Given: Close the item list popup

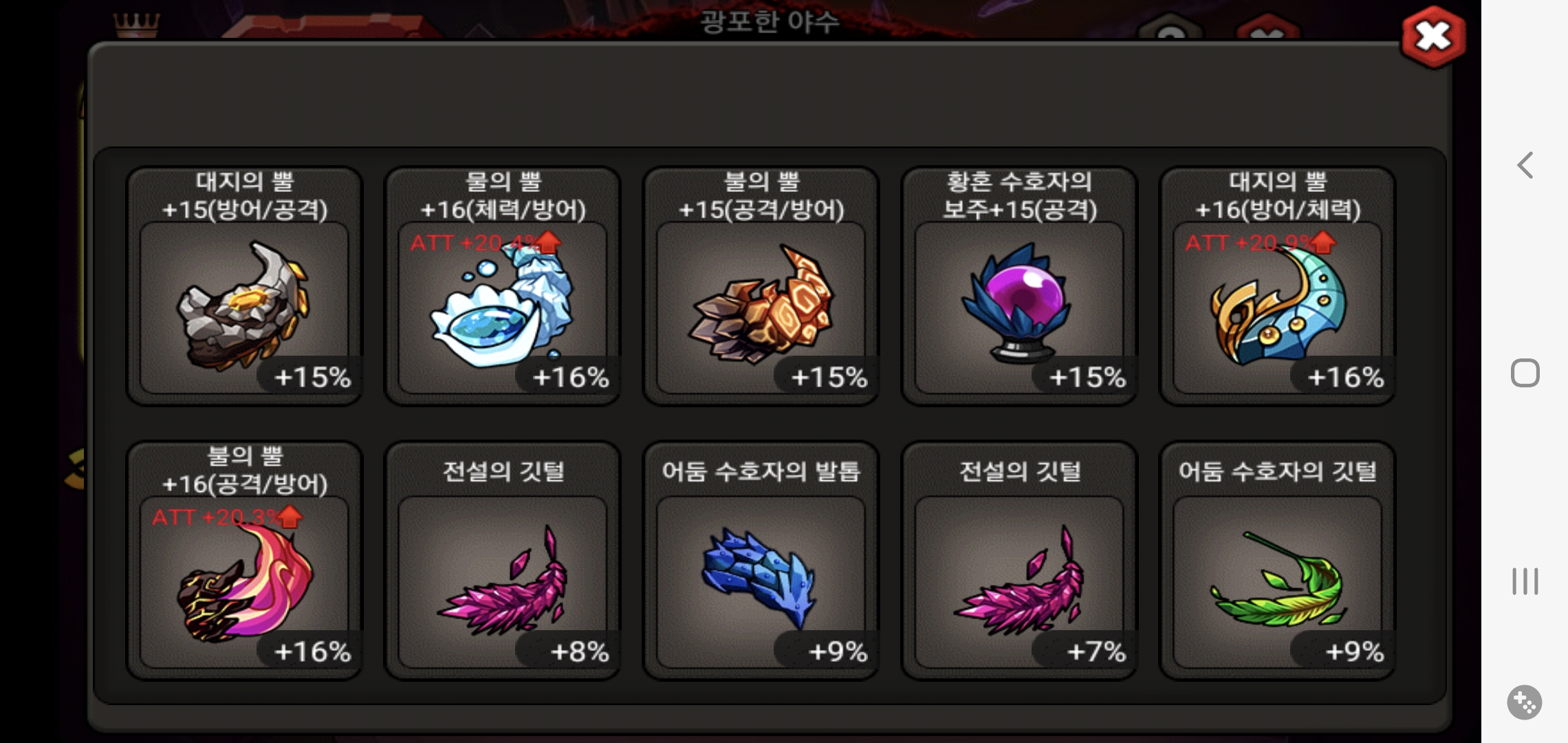Looking at the screenshot, I should point(1434,36).
